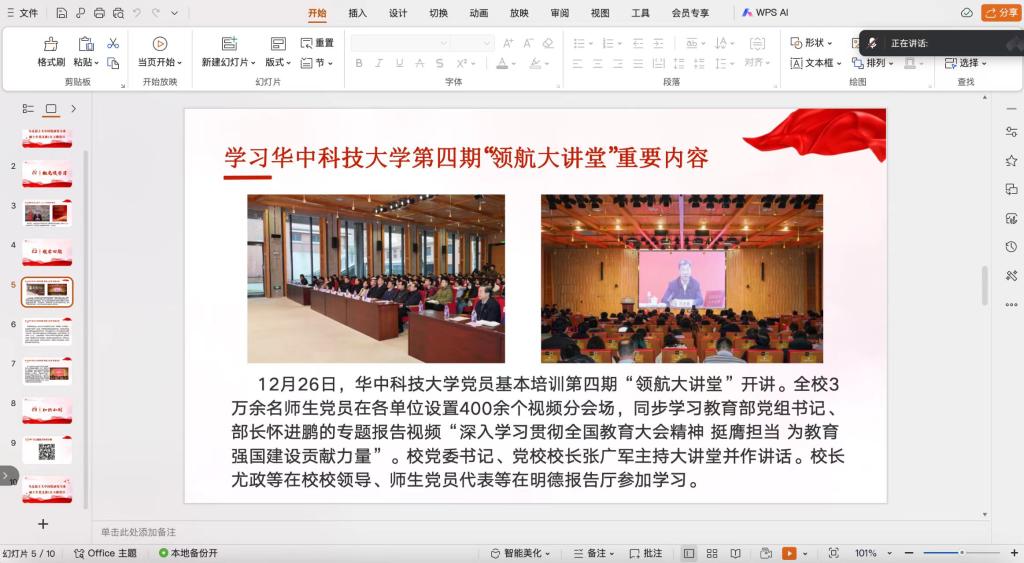This screenshot has height=563, width=1024.
Task: Switch to the 动画 (Animation) tab
Action: coord(479,13)
